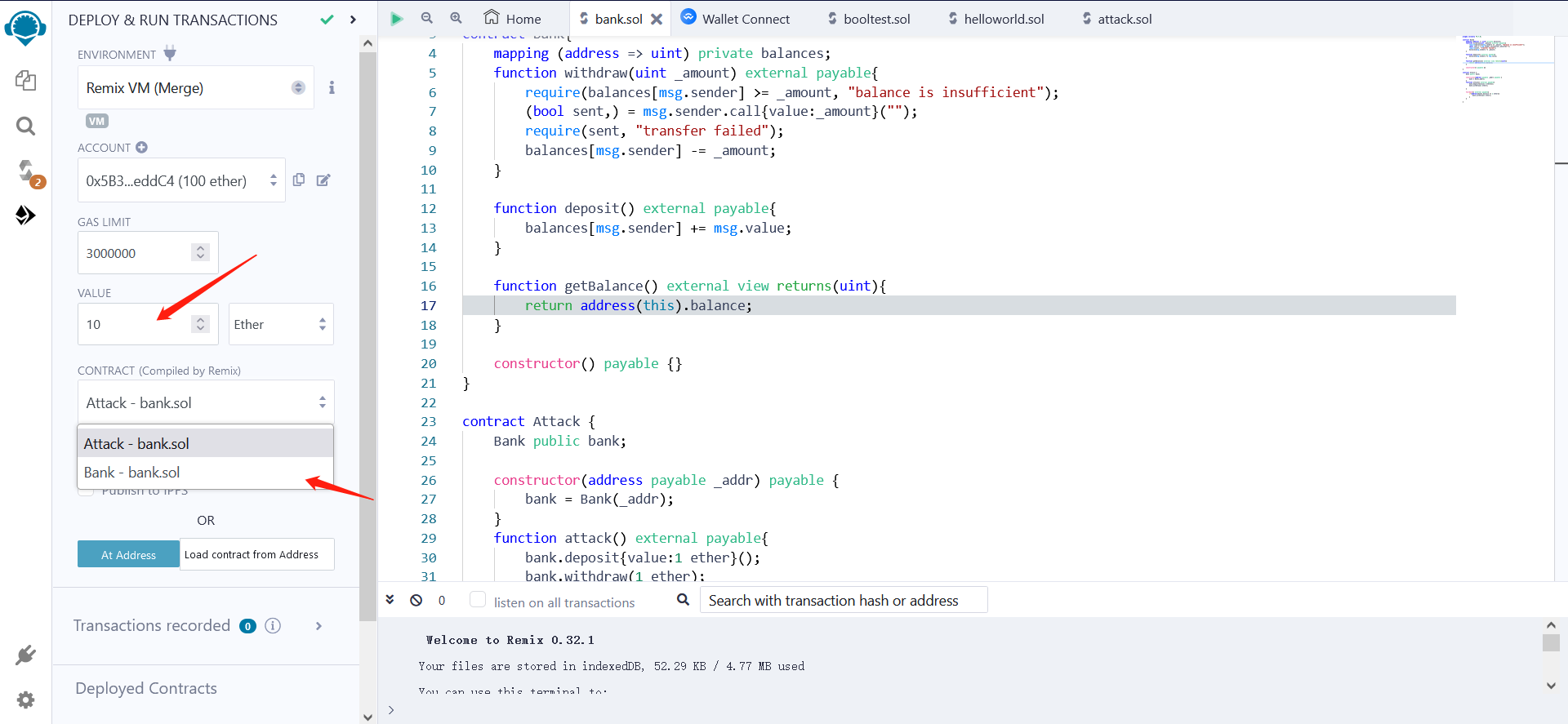Click the Home tab house icon
This screenshot has height=724, width=1568.
coord(492,16)
